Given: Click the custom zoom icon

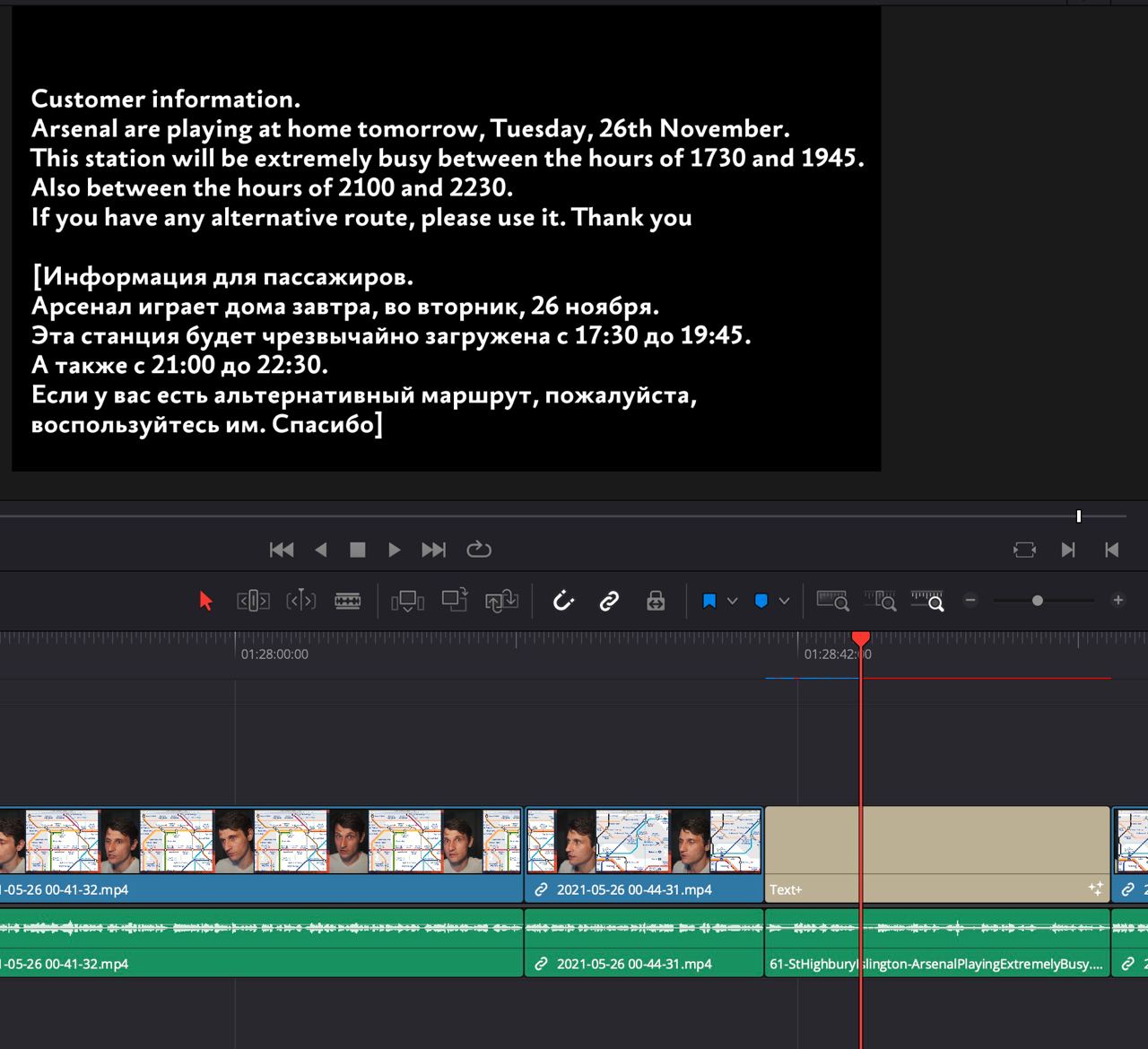Looking at the screenshot, I should pos(927,601).
